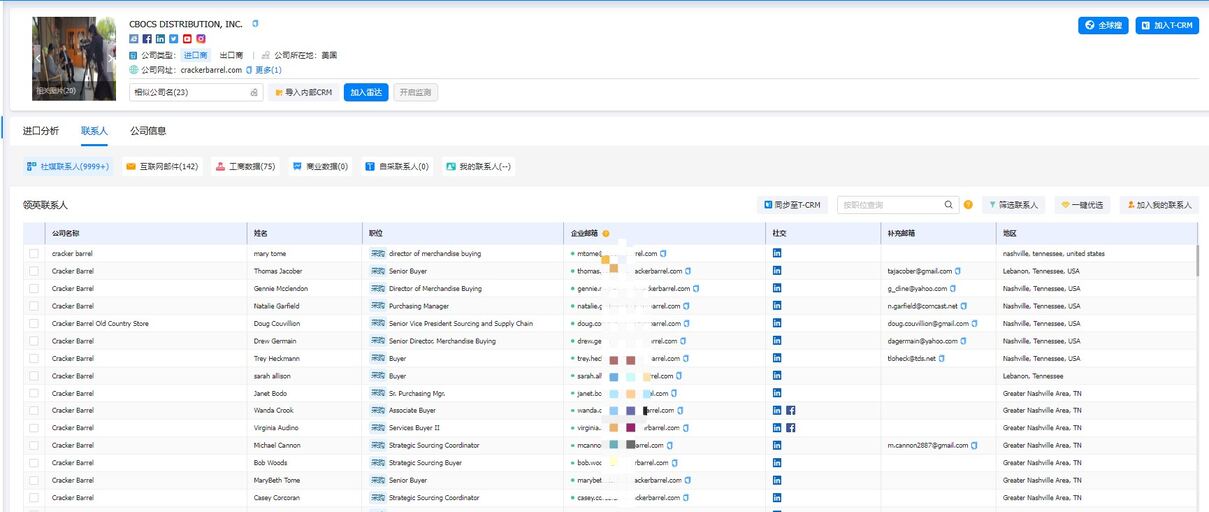
Task: Check the Natalie Garfield row checkbox
Action: click(34, 306)
